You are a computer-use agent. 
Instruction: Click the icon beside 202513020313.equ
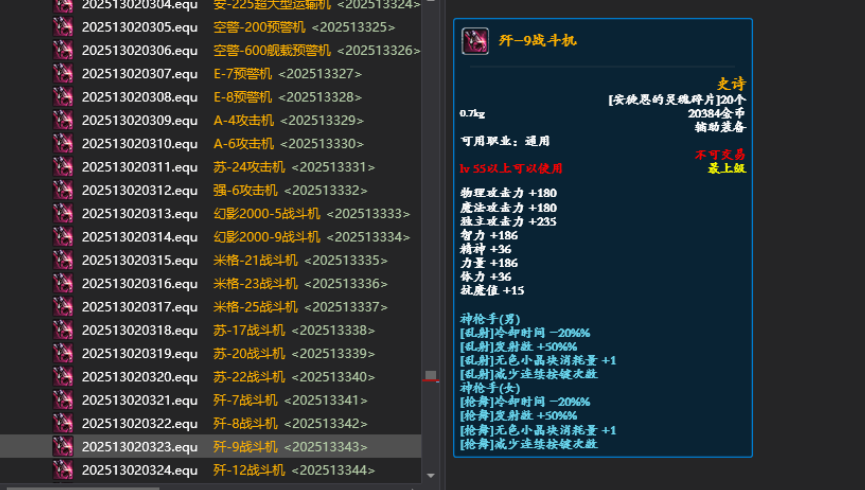[63, 213]
